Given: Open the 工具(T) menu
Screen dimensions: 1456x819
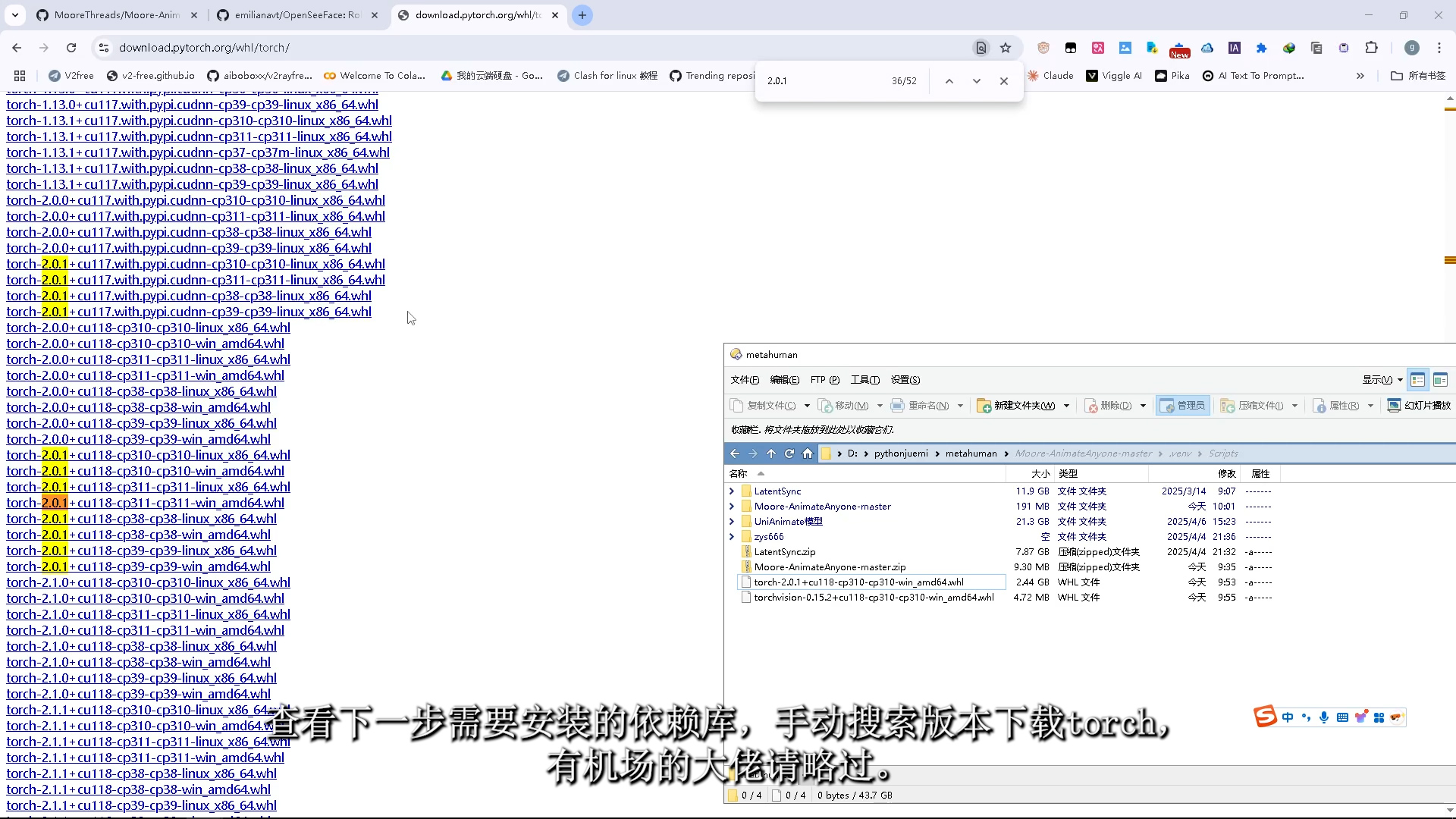Looking at the screenshot, I should coord(864,380).
